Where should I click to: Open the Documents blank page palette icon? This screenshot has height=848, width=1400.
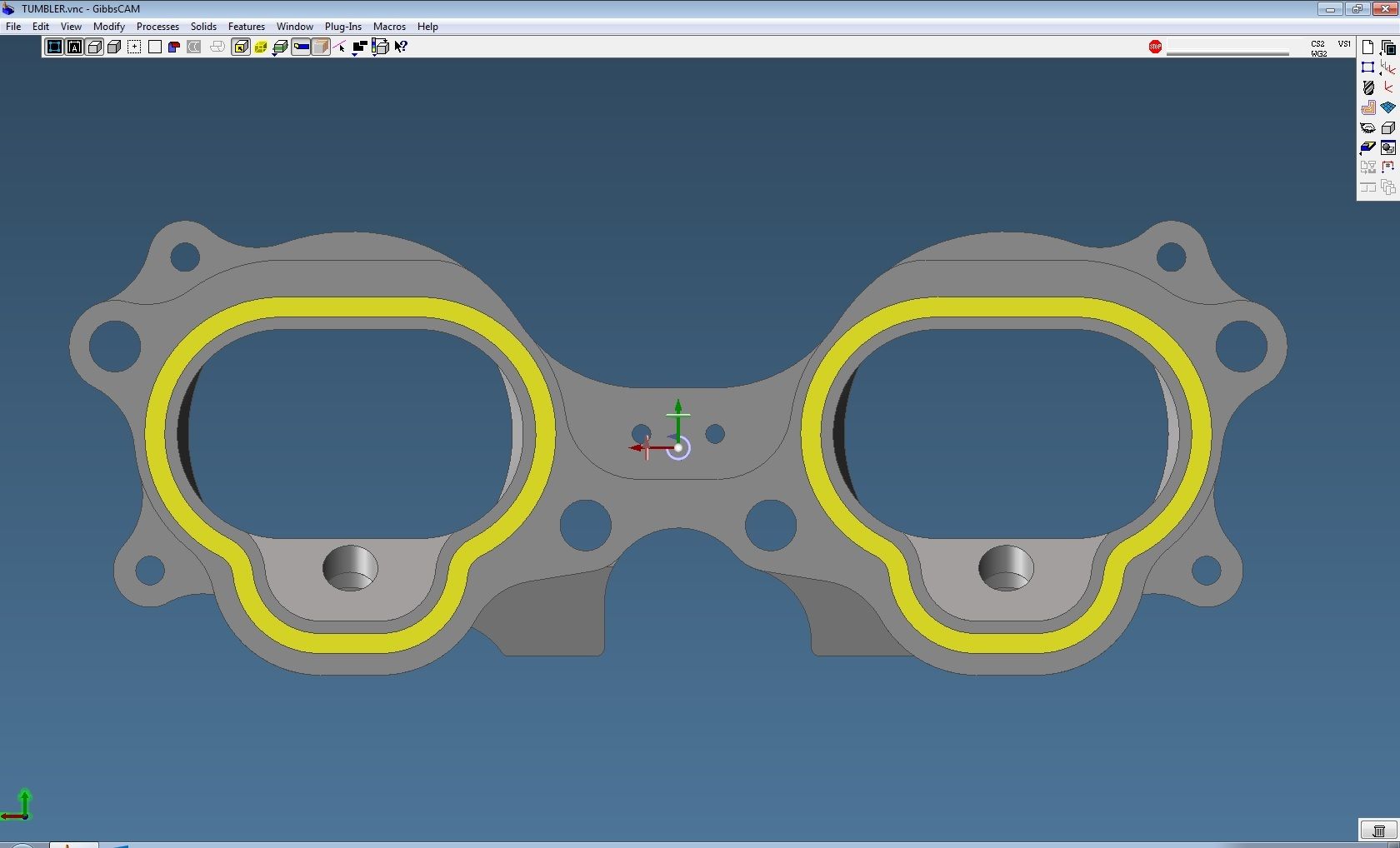(1367, 47)
